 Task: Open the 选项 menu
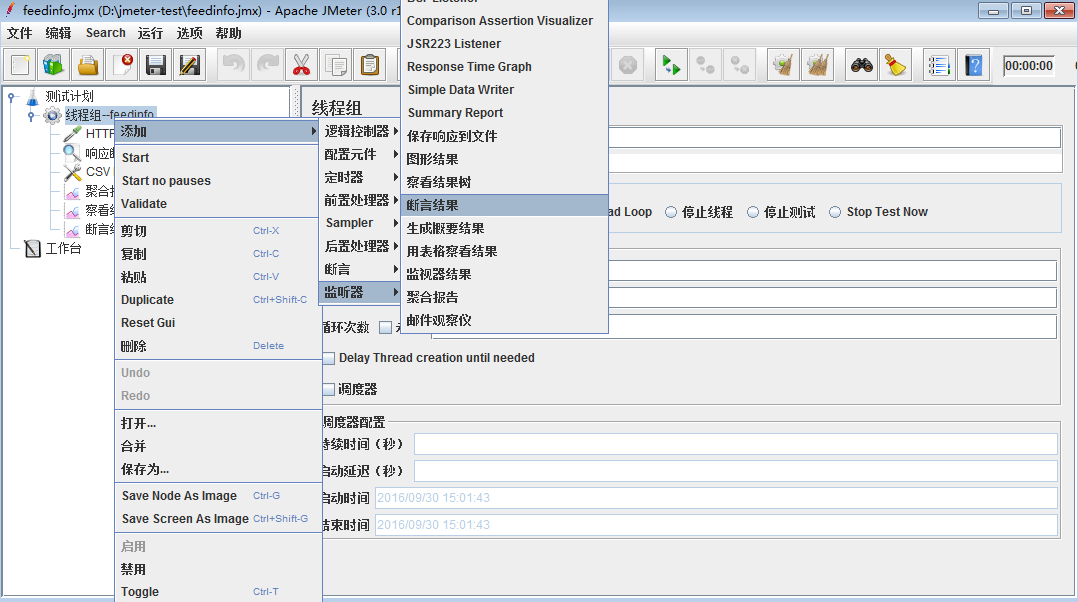click(x=189, y=33)
